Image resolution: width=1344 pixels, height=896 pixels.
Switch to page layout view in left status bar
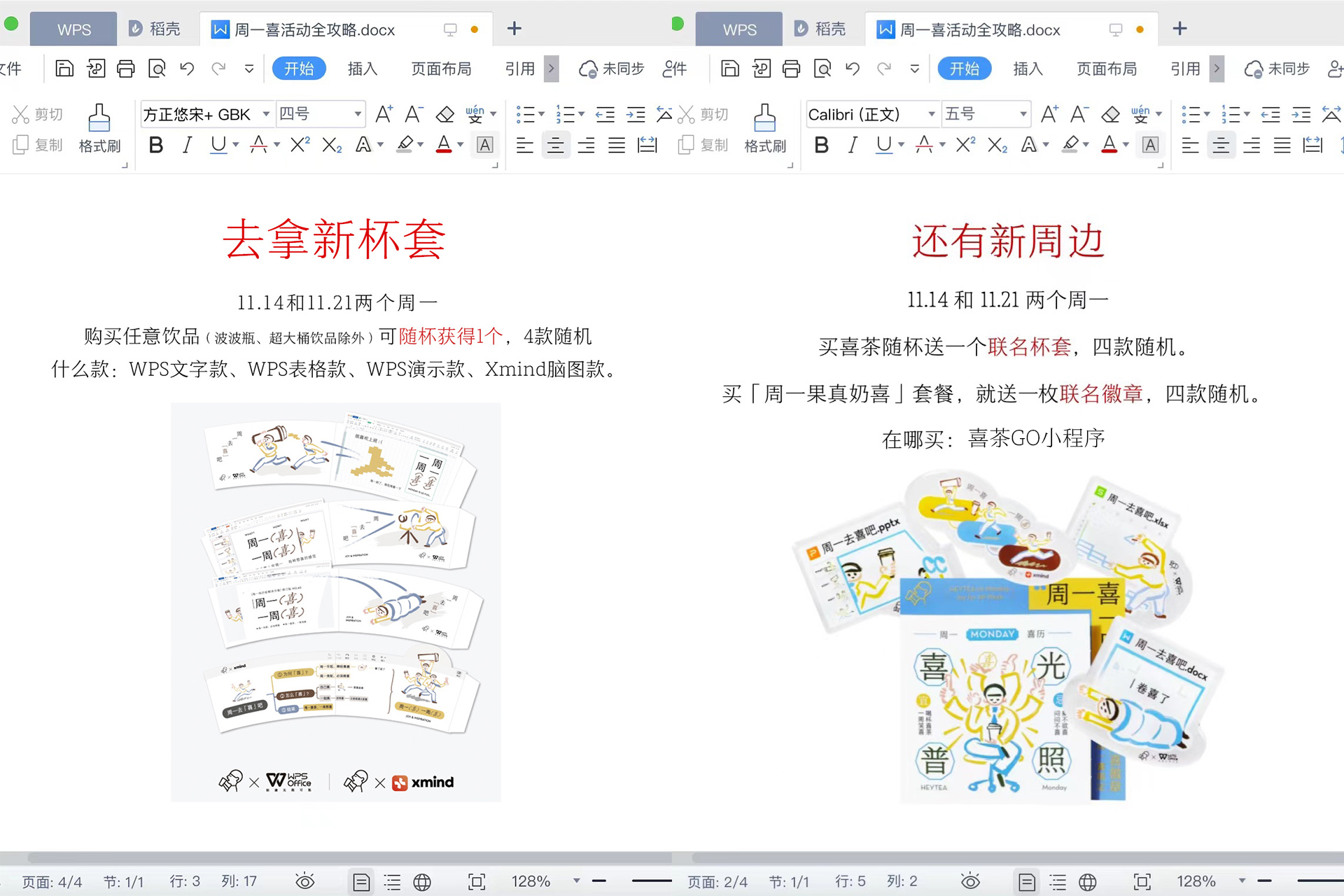pos(361,881)
